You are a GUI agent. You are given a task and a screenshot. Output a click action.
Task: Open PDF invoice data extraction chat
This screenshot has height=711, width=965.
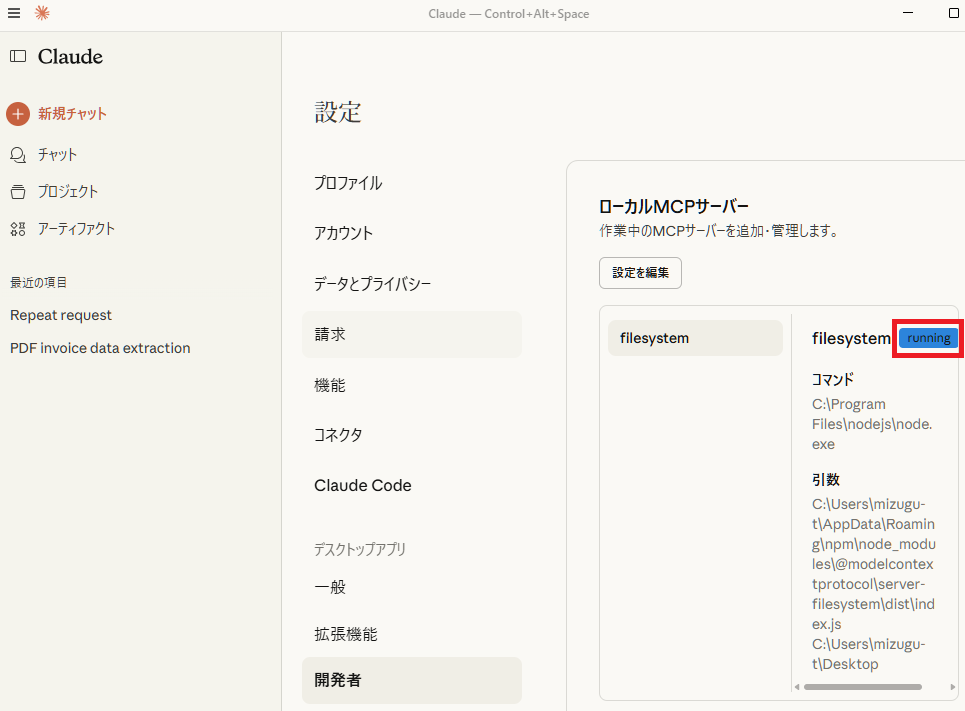100,348
